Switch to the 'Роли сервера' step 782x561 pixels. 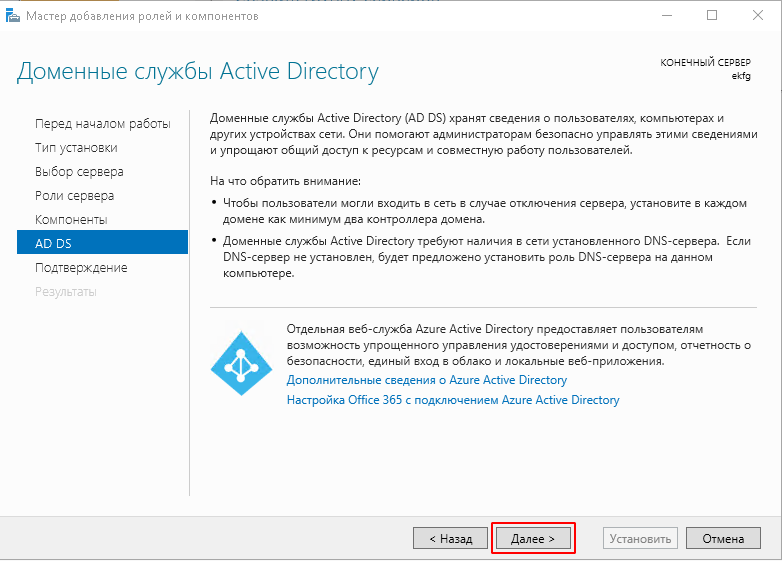(74, 196)
